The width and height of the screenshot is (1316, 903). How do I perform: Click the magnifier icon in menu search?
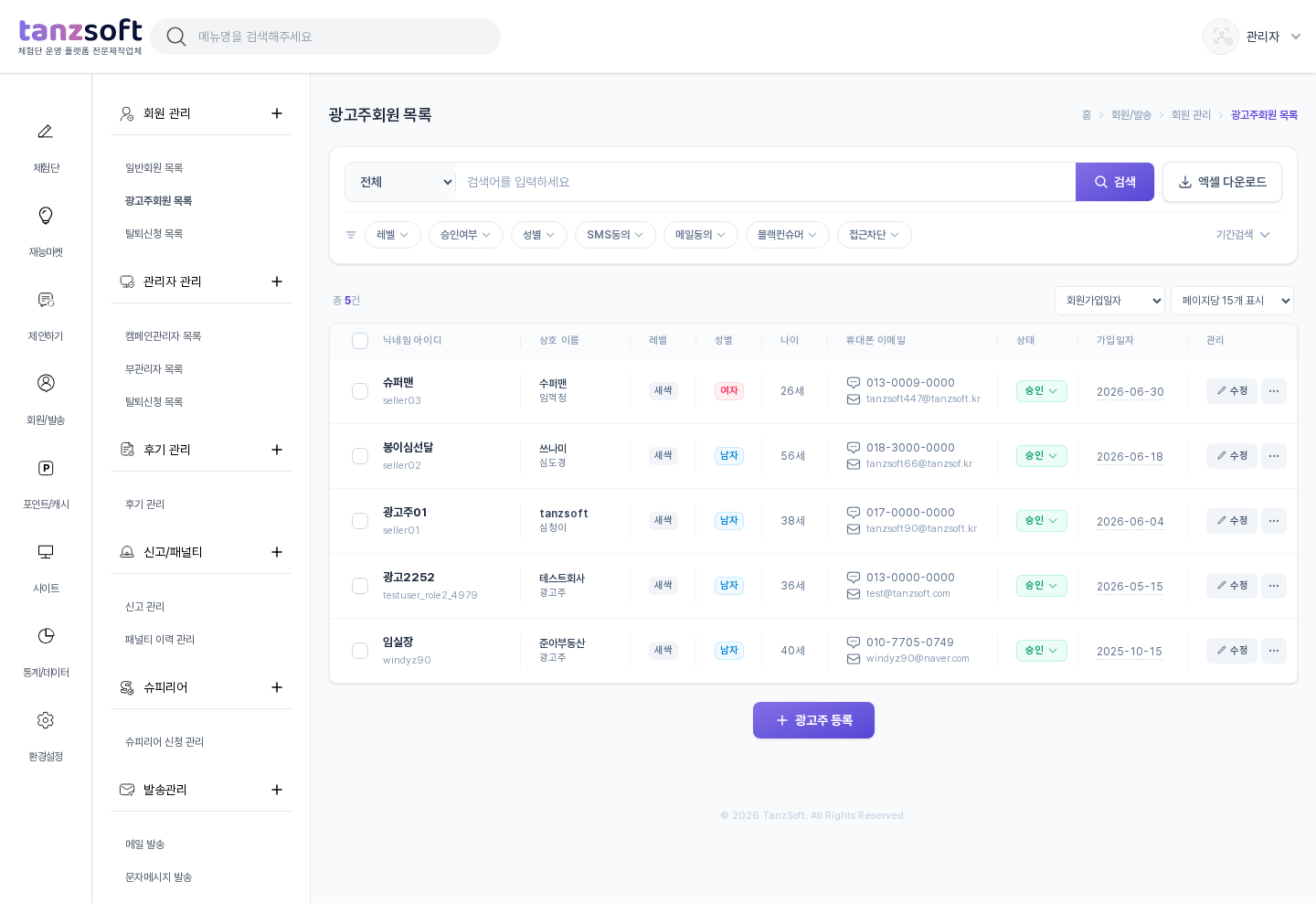176,37
